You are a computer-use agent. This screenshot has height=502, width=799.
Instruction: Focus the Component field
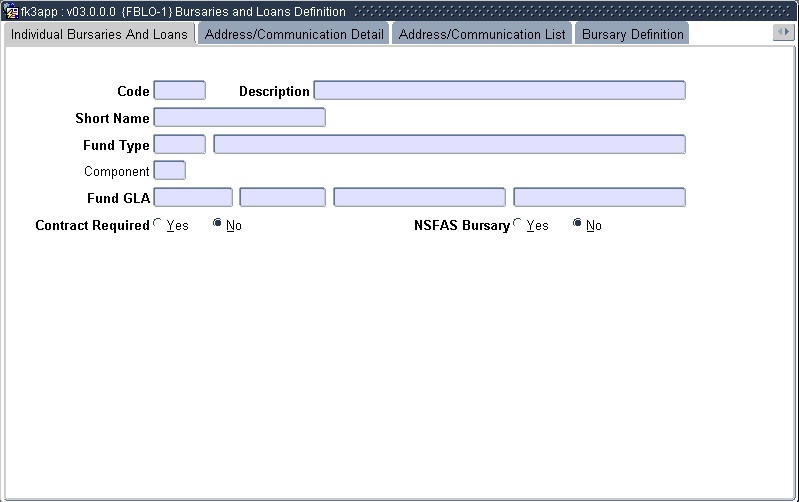click(x=169, y=171)
